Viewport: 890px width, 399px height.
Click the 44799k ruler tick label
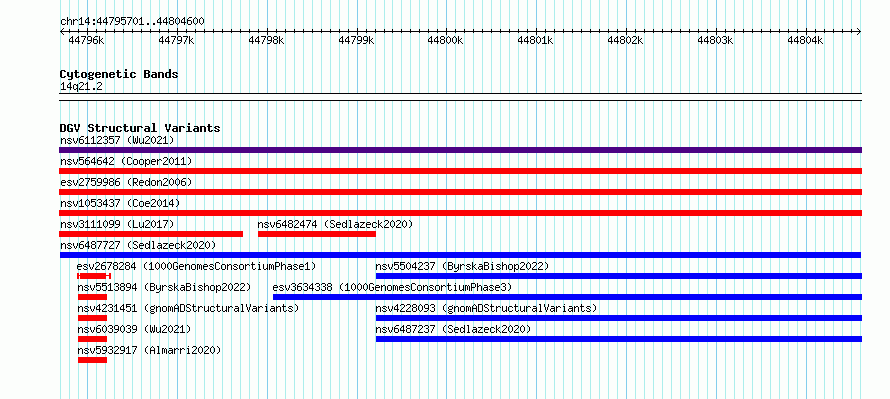[x=356, y=40]
